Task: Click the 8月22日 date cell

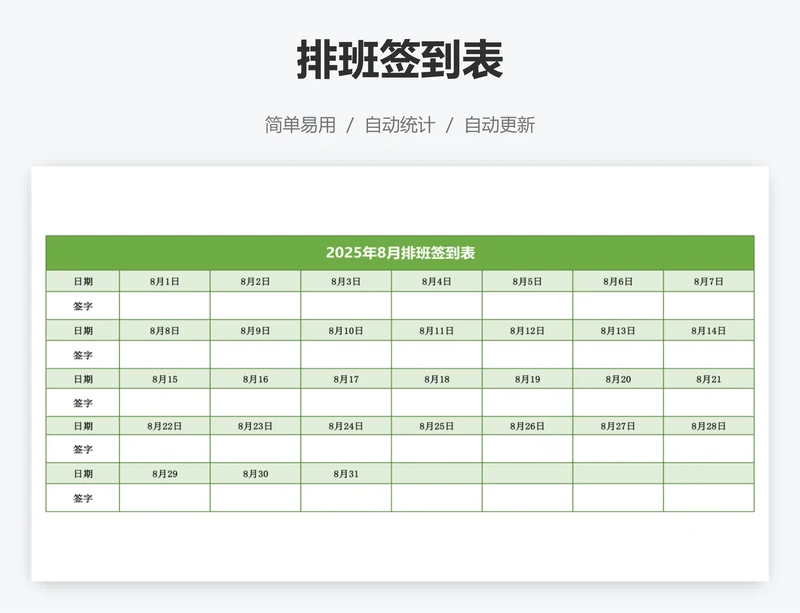Action: pyautogui.click(x=165, y=426)
